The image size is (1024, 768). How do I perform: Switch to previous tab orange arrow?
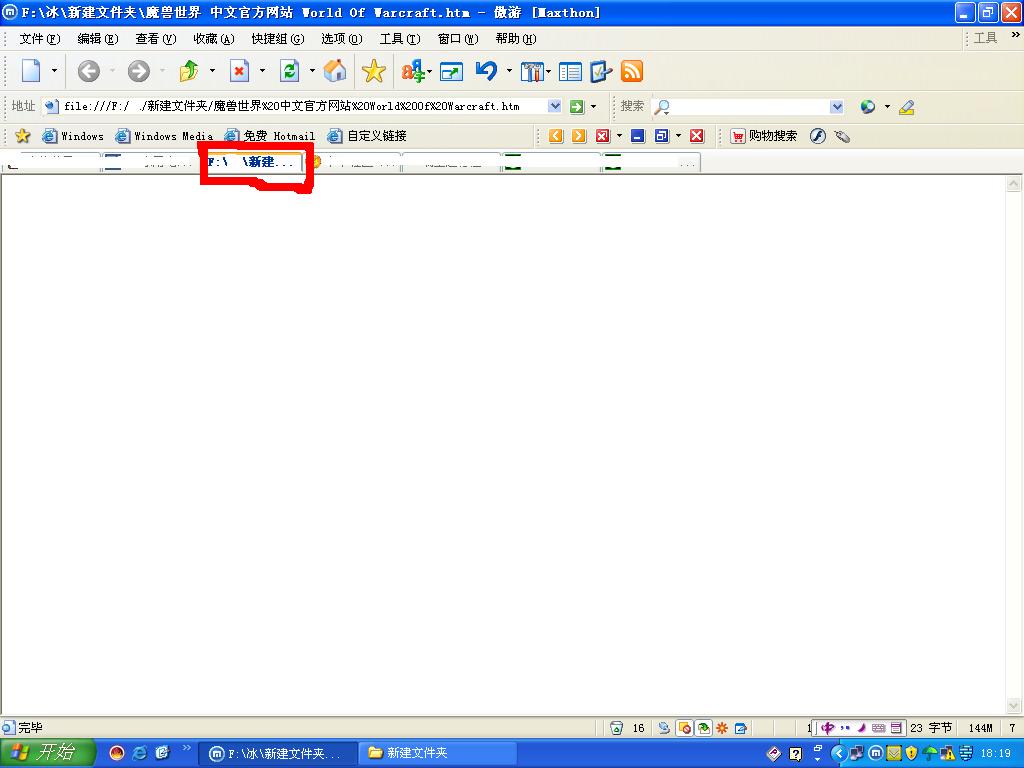556,136
